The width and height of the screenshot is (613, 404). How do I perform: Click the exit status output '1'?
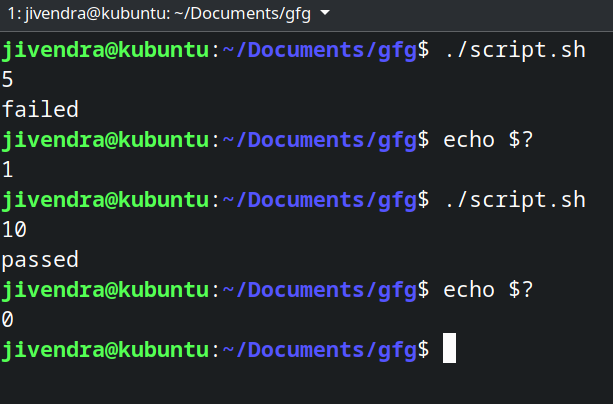(x=8, y=169)
